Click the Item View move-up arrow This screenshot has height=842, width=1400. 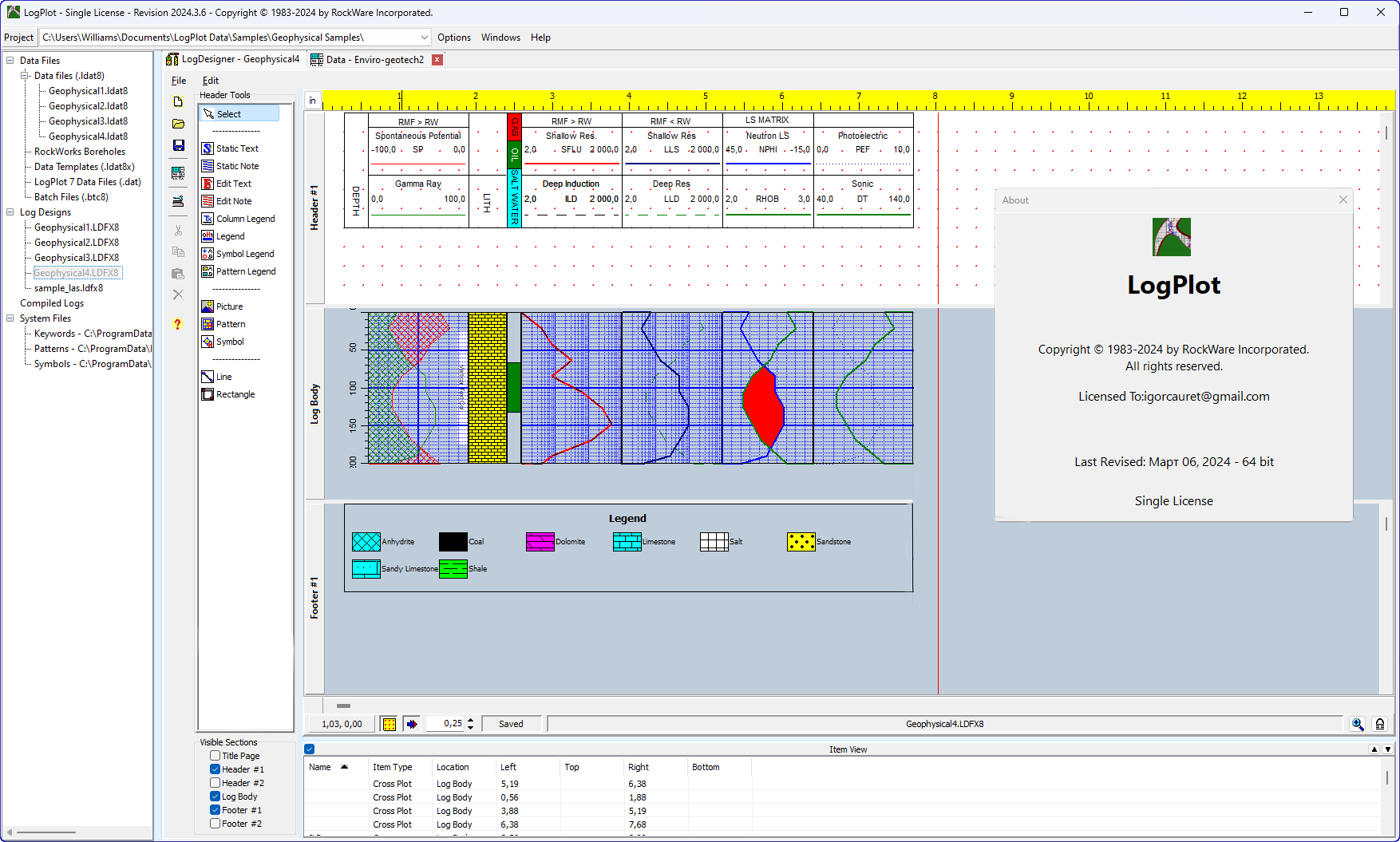click(x=1374, y=749)
